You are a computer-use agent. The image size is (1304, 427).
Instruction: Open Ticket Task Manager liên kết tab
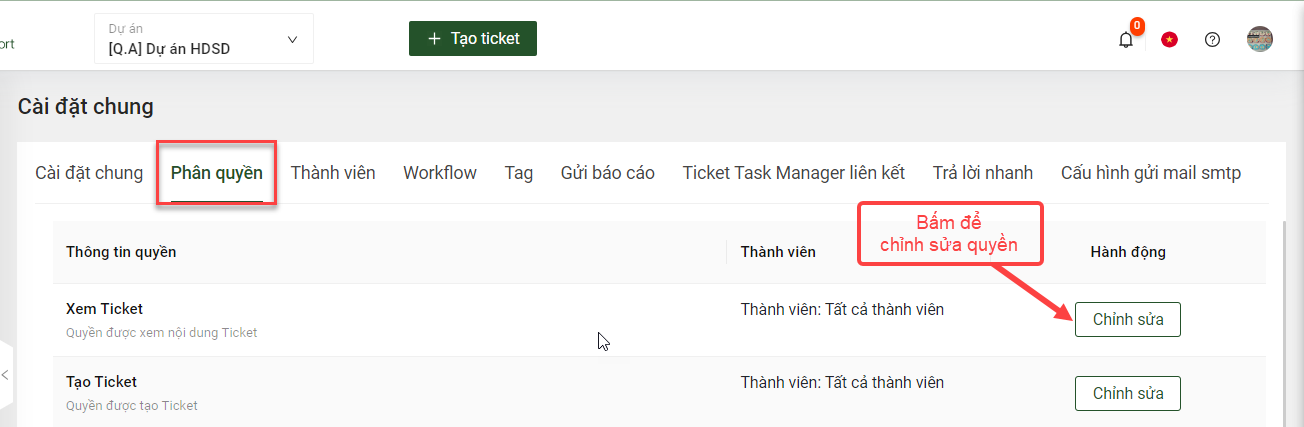tap(794, 173)
